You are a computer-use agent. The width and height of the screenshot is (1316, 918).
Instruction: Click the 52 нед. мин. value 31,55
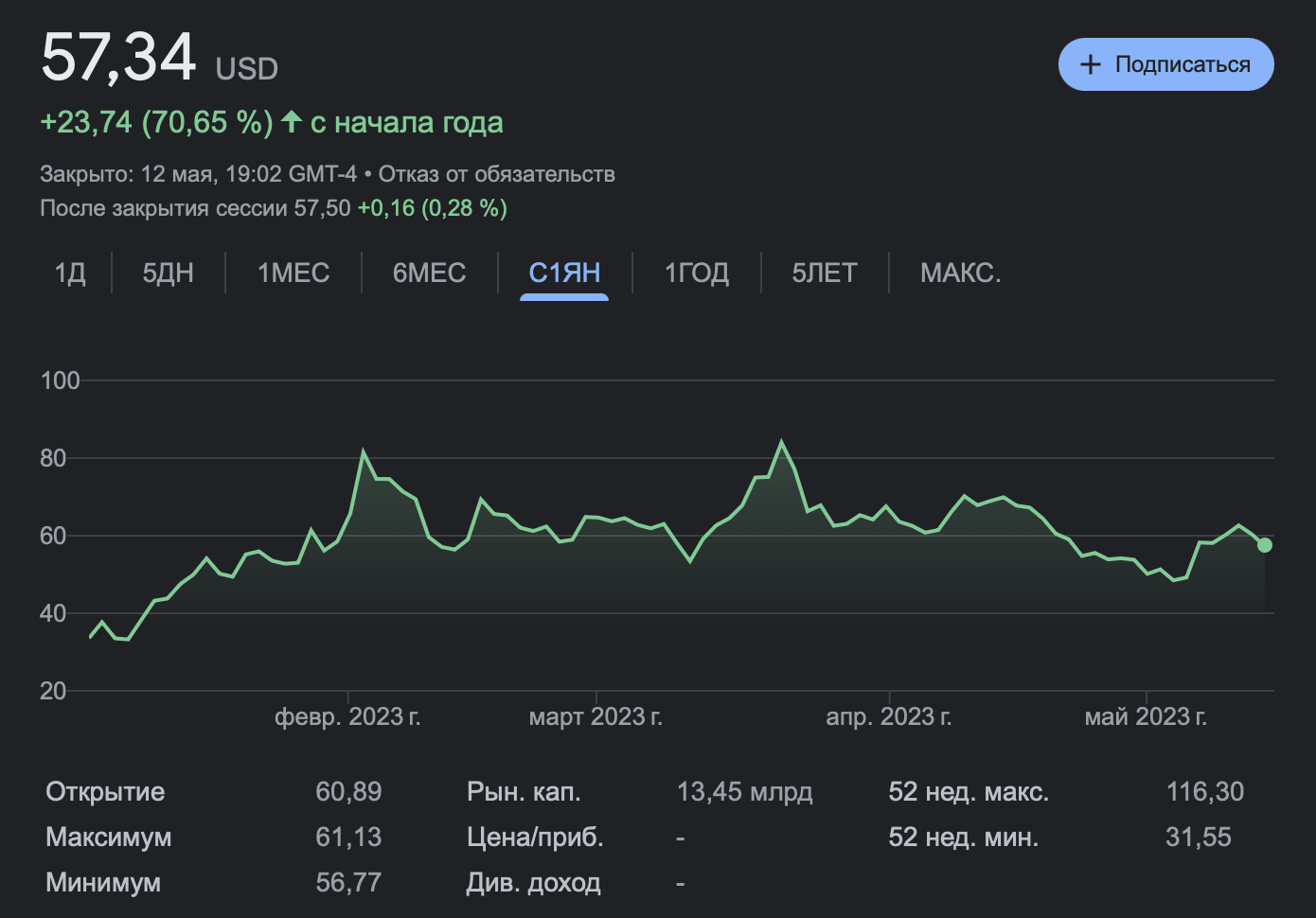pyautogui.click(x=1199, y=837)
